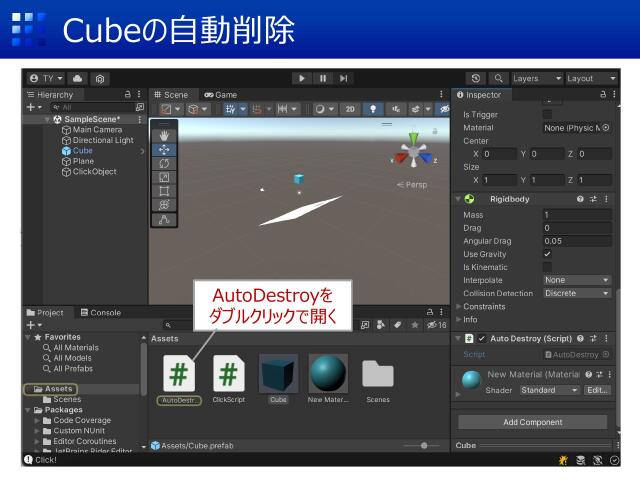Switch to the Console tab
The image size is (640, 480).
coord(100,312)
